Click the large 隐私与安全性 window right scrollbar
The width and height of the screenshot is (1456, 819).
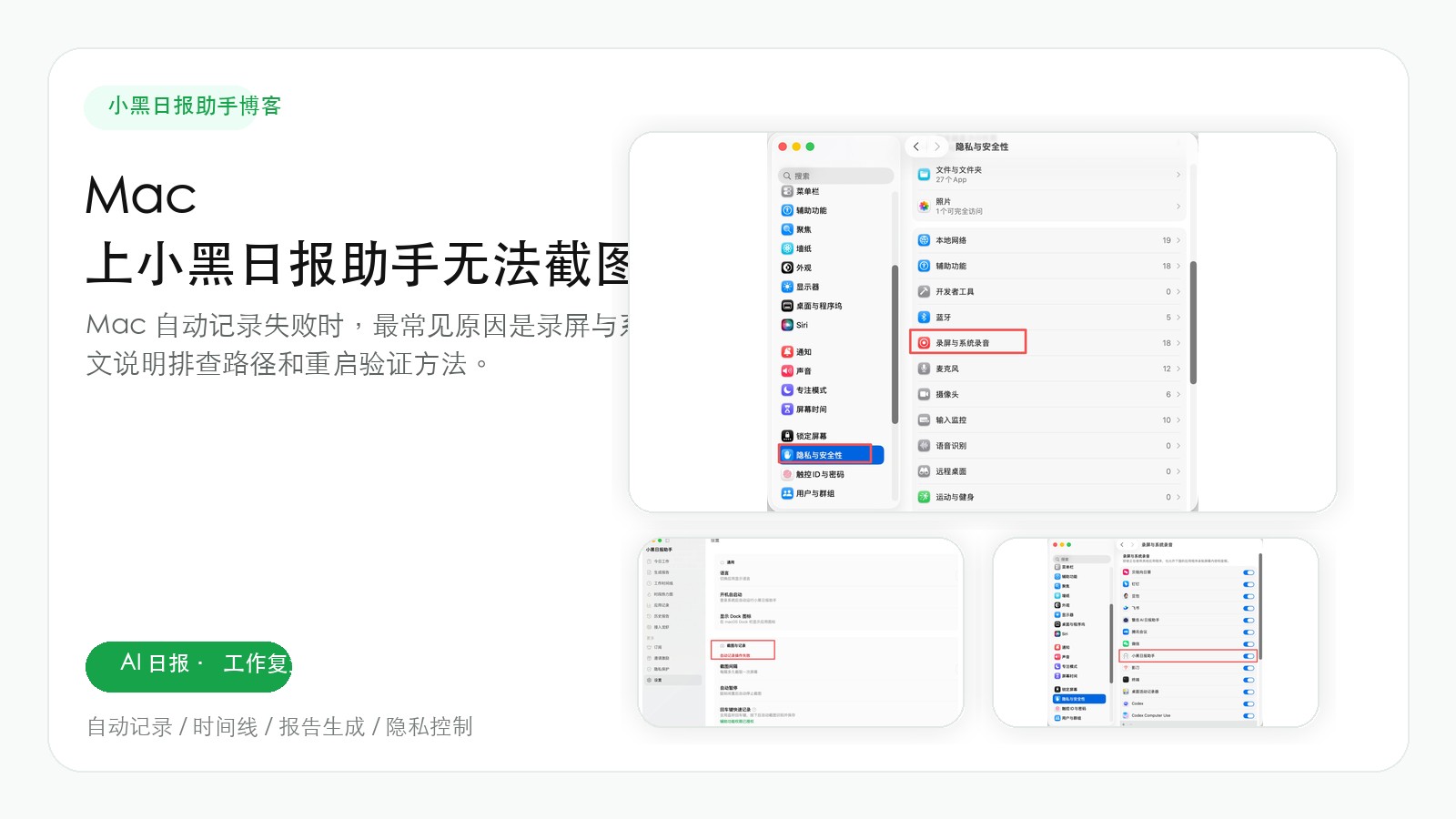click(1193, 323)
